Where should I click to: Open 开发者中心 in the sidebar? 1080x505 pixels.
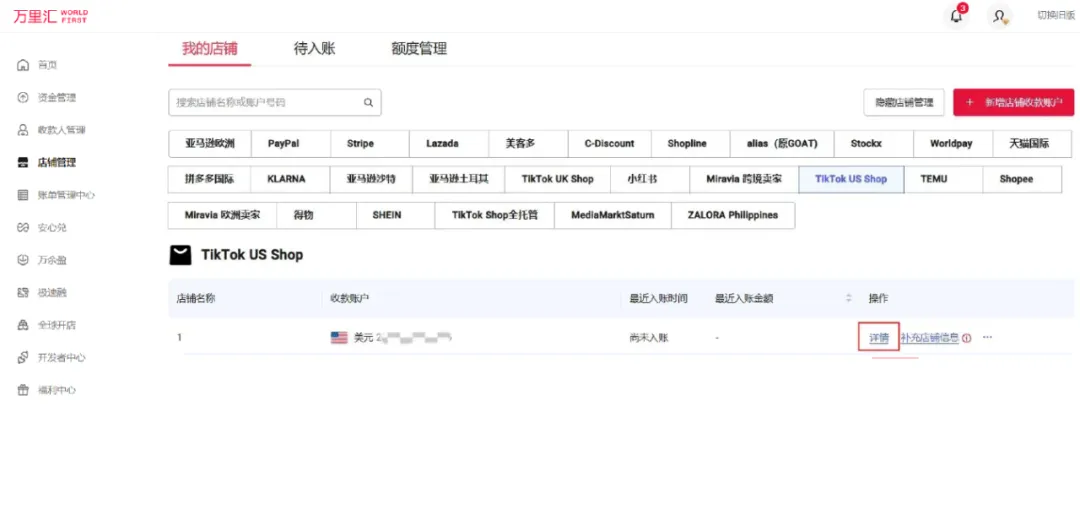[x=61, y=358]
